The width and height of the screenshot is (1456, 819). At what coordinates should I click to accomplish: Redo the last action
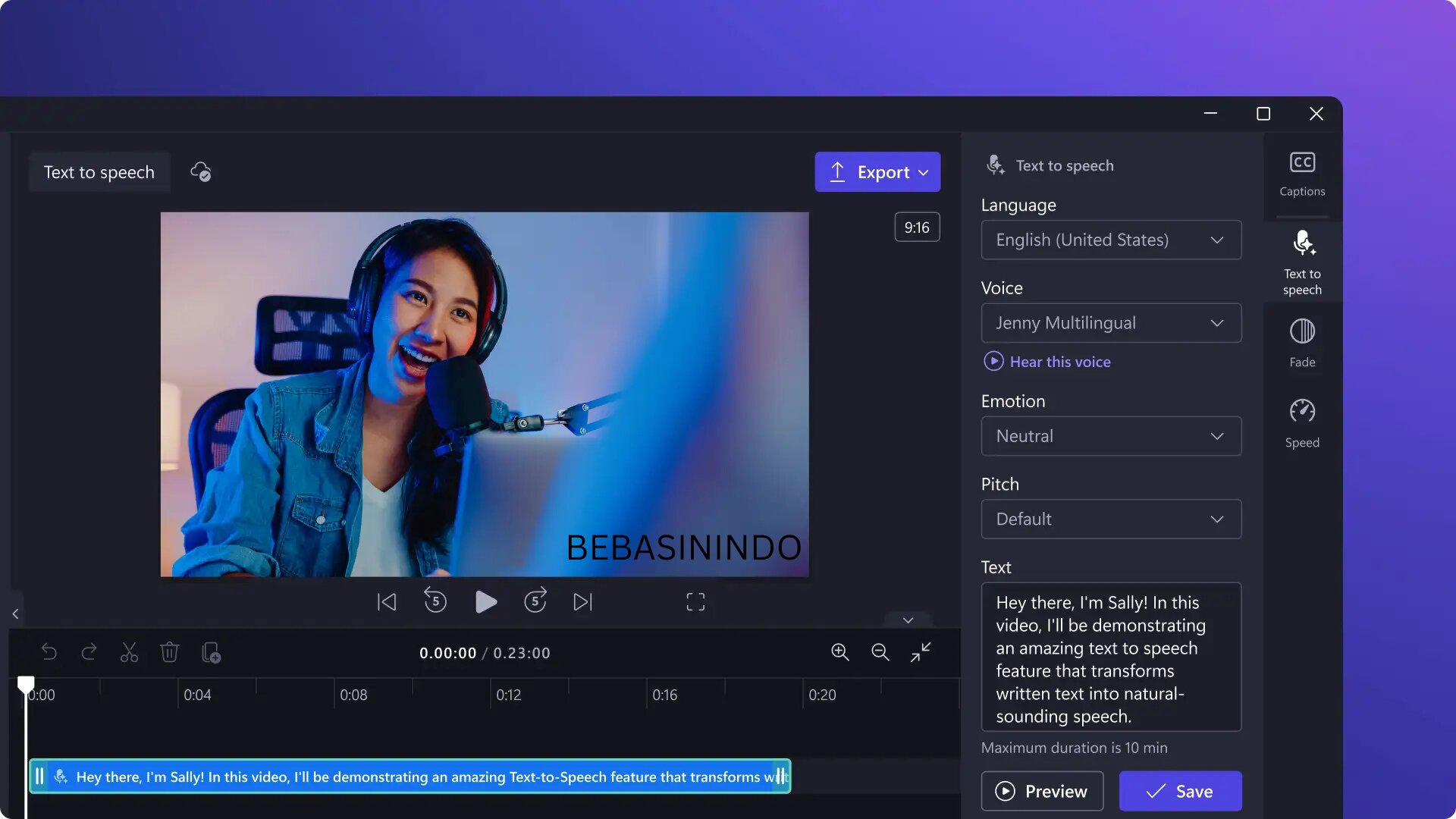(89, 652)
